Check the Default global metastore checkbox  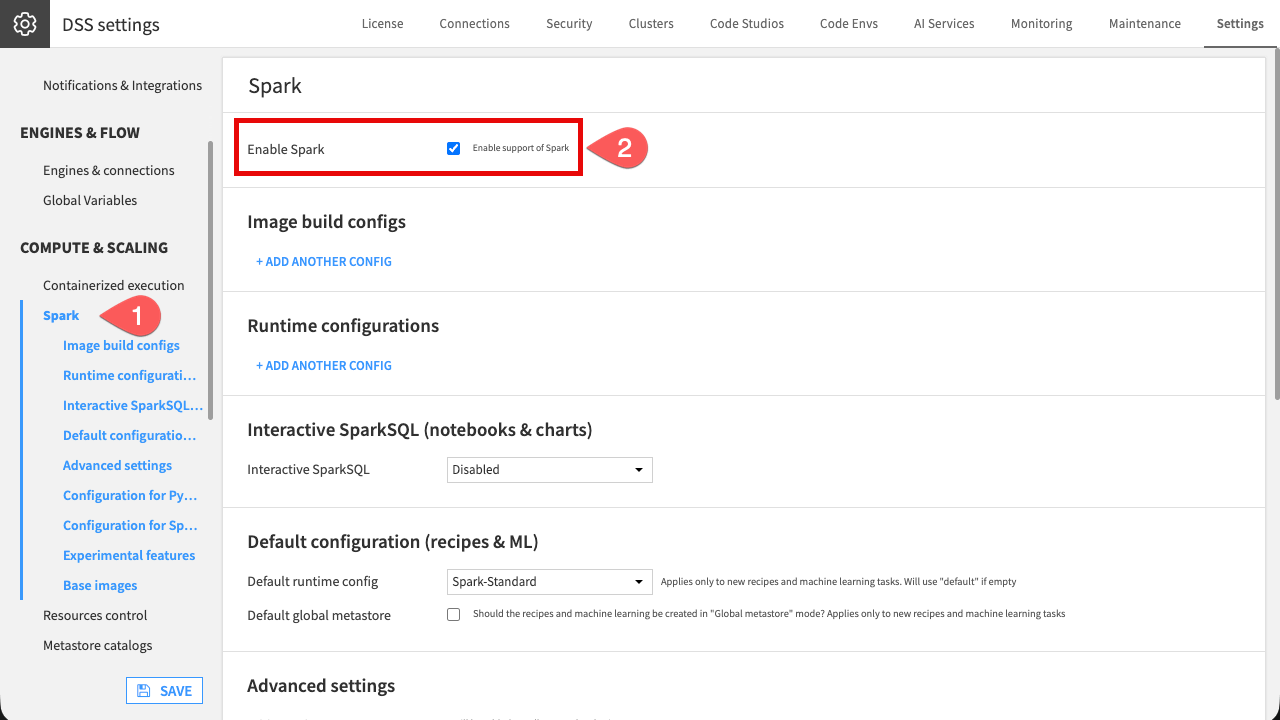(x=454, y=614)
